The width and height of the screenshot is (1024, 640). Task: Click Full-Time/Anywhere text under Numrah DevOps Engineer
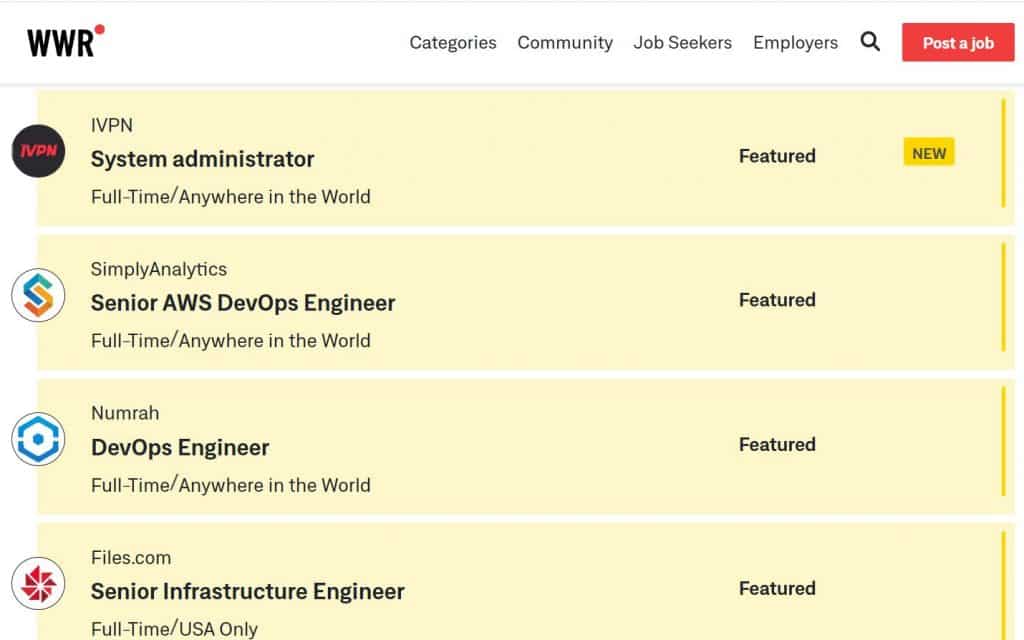pos(231,485)
